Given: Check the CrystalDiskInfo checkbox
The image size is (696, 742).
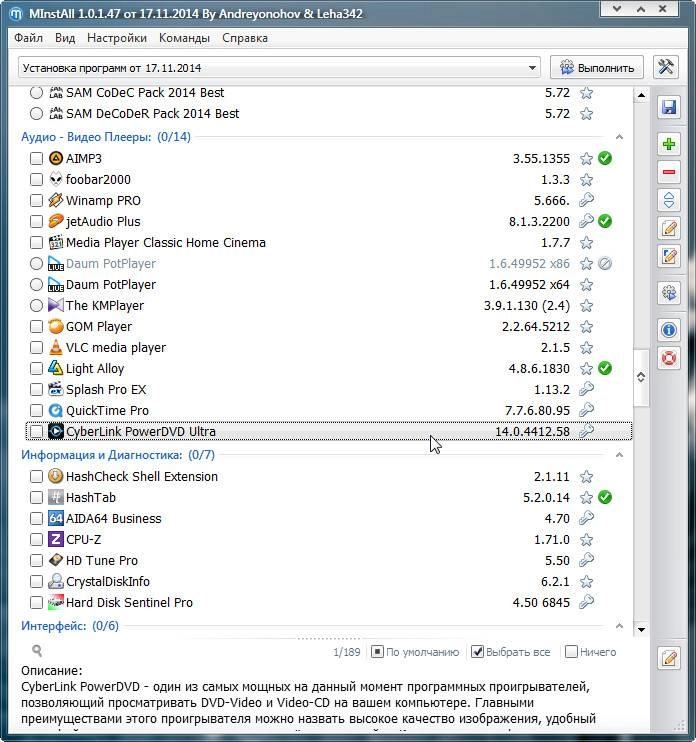Looking at the screenshot, I should click(x=36, y=582).
